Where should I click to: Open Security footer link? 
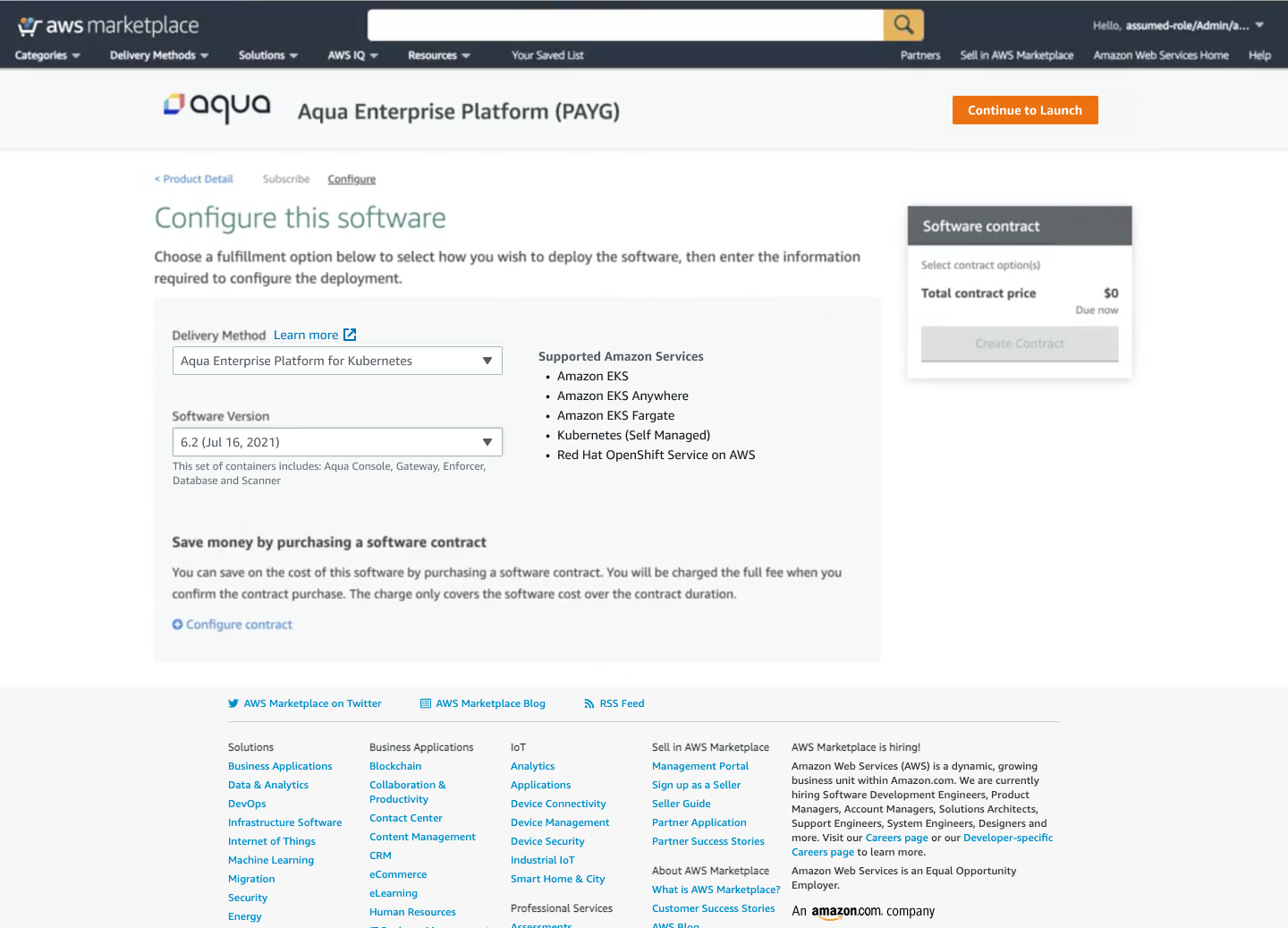248,898
